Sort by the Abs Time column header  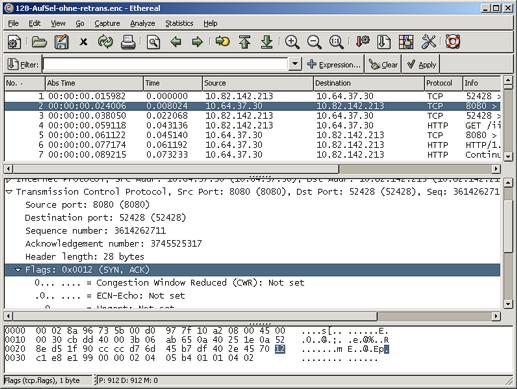(94, 83)
